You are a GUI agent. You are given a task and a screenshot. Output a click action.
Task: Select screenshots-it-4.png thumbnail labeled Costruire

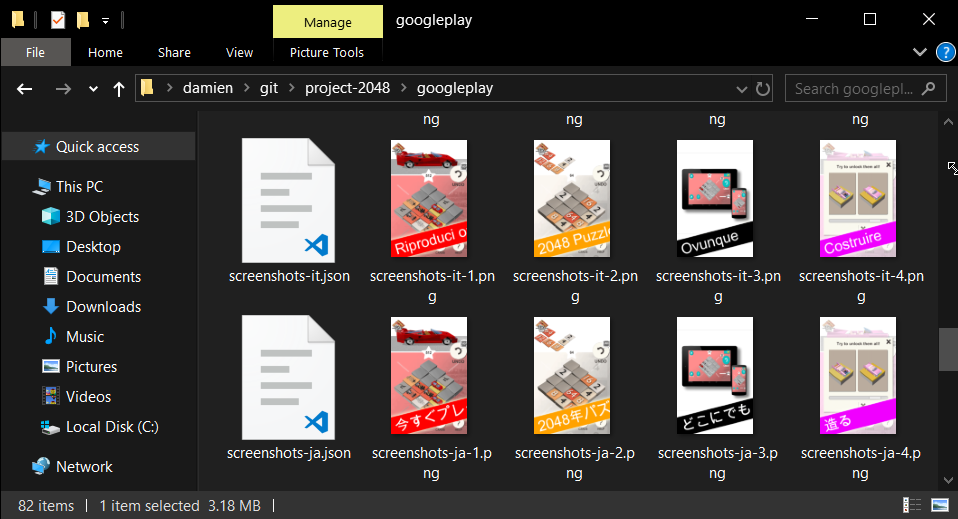(x=858, y=199)
